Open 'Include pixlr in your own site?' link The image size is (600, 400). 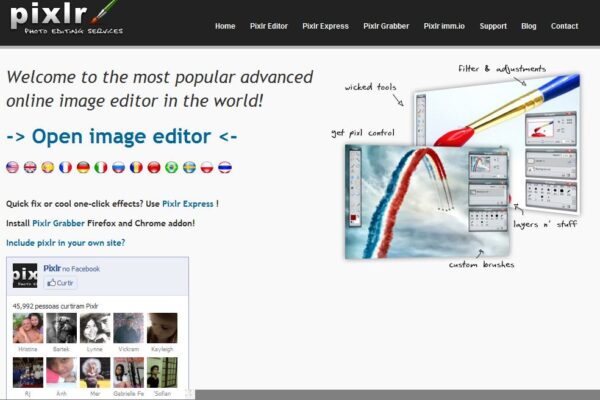66,243
